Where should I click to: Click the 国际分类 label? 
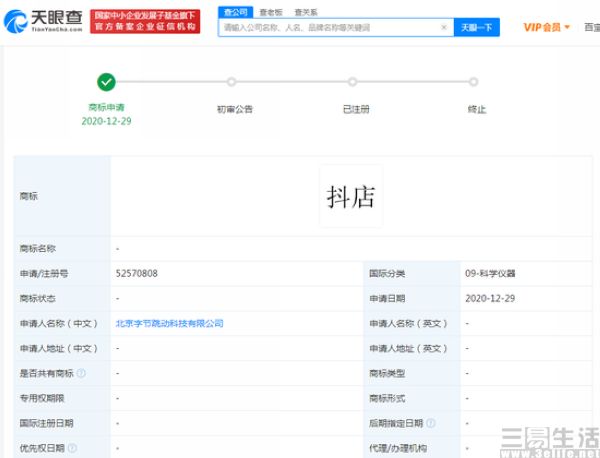387,273
